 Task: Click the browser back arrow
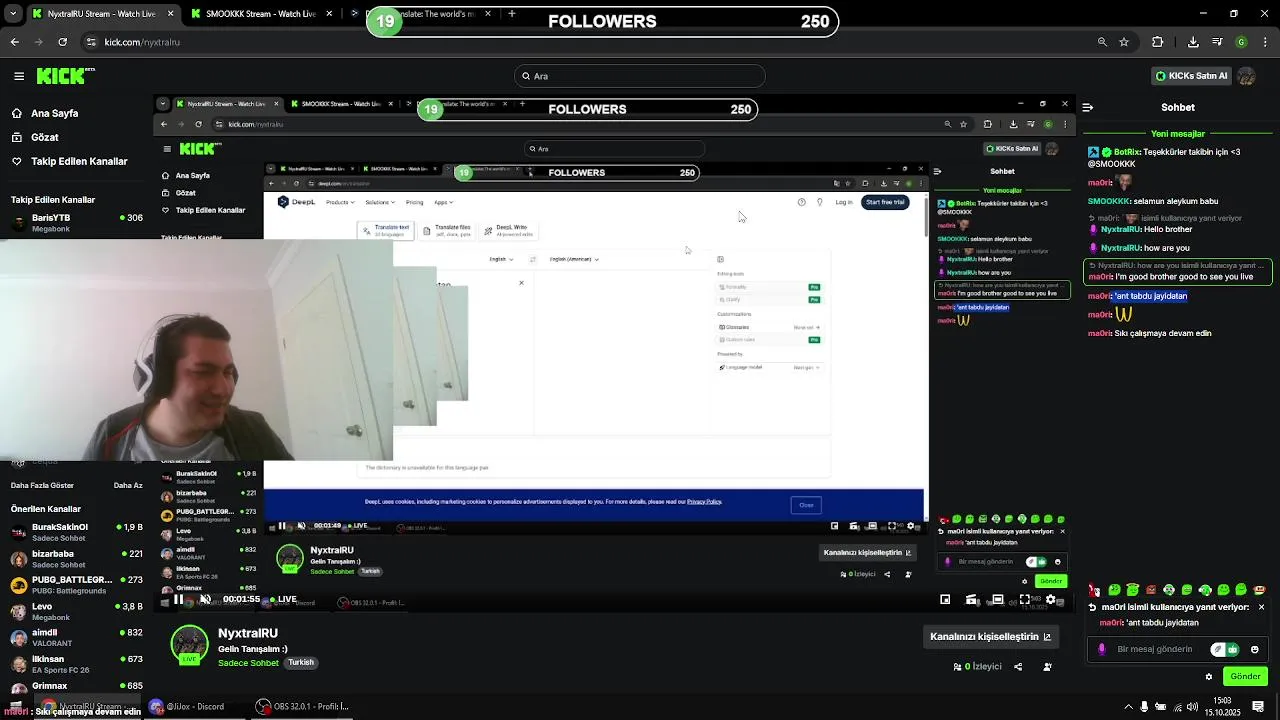coord(15,42)
